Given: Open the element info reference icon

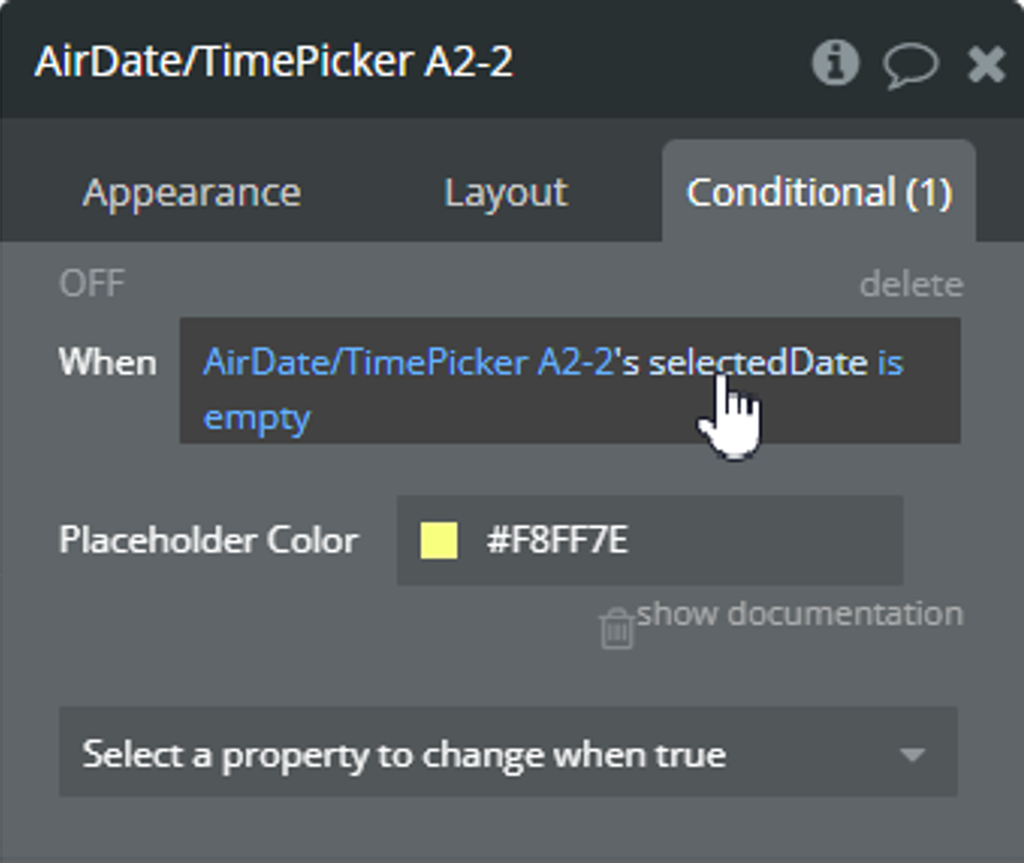Looking at the screenshot, I should tap(835, 63).
